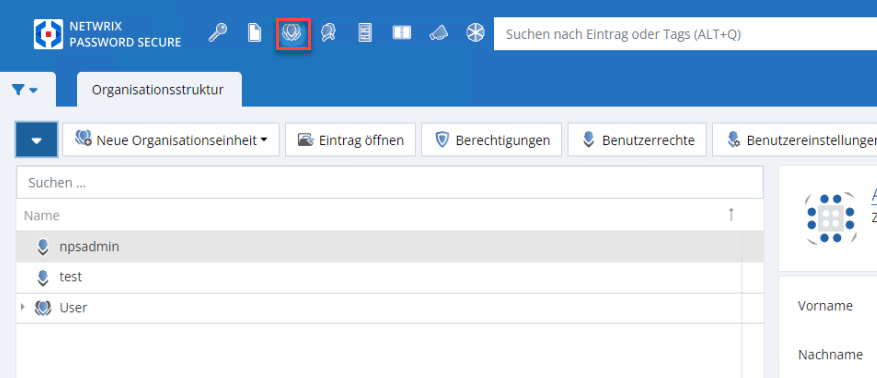Click the list Suchen ... field
Viewport: 877px width, 378px height.
pyautogui.click(x=390, y=182)
